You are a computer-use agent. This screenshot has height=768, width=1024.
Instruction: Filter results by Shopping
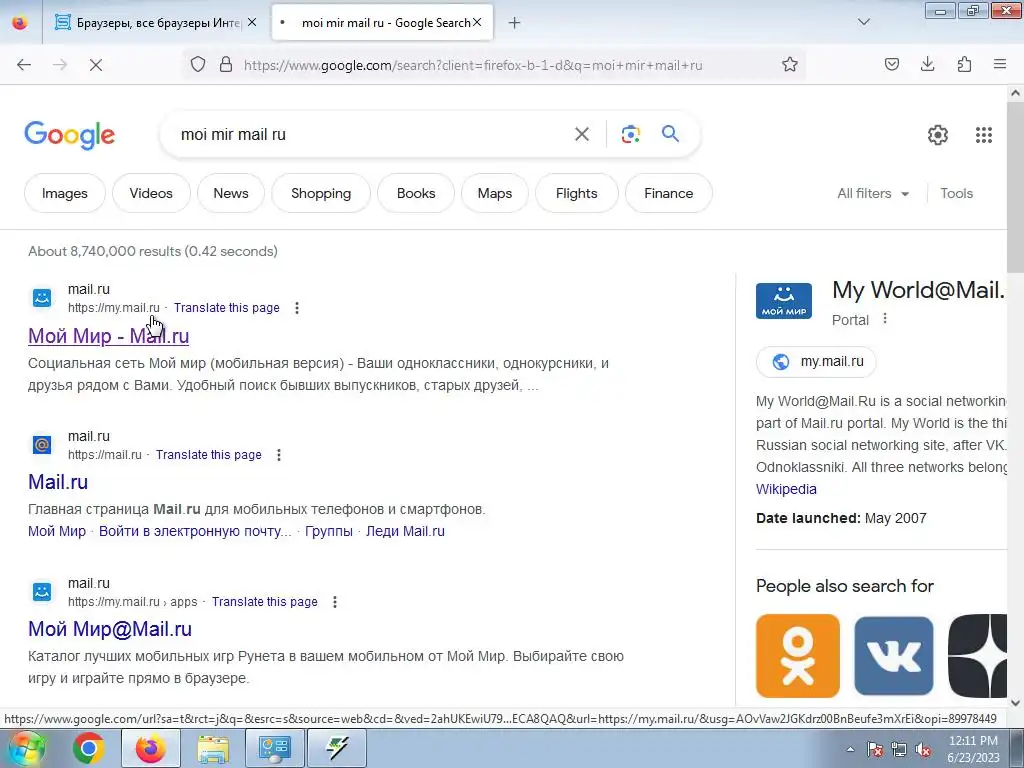point(321,193)
